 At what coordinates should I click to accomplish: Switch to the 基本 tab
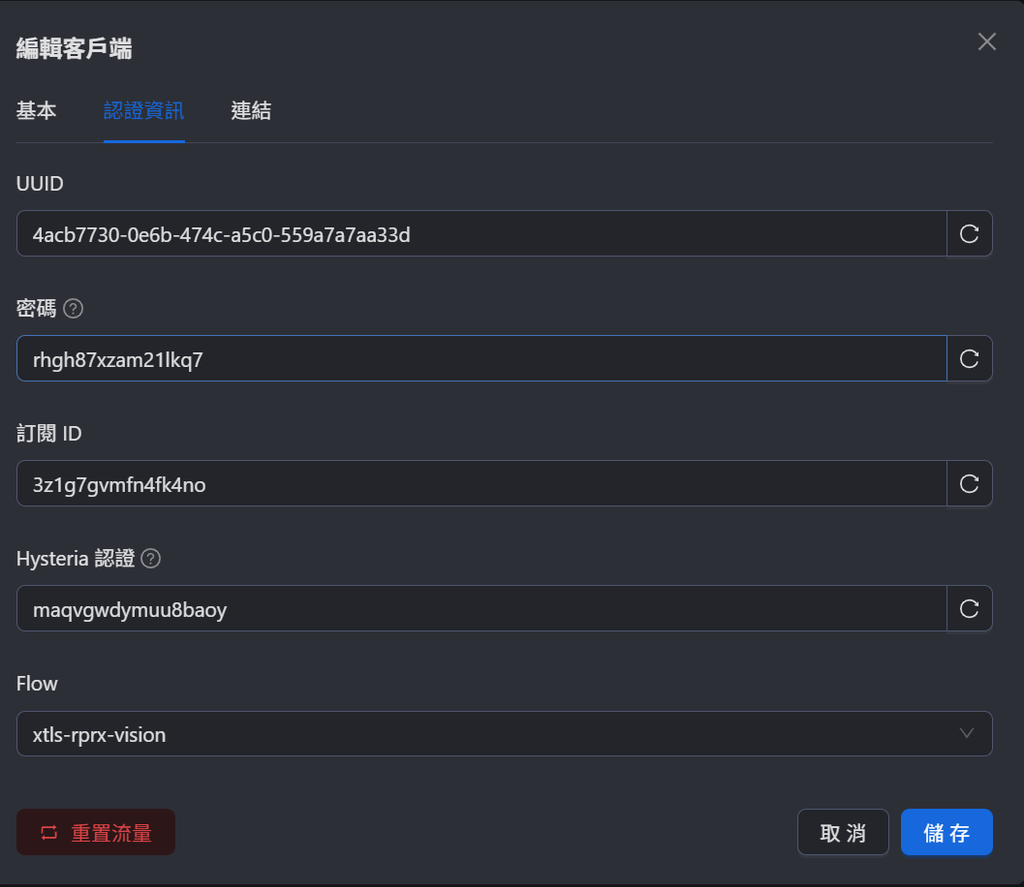(x=37, y=110)
